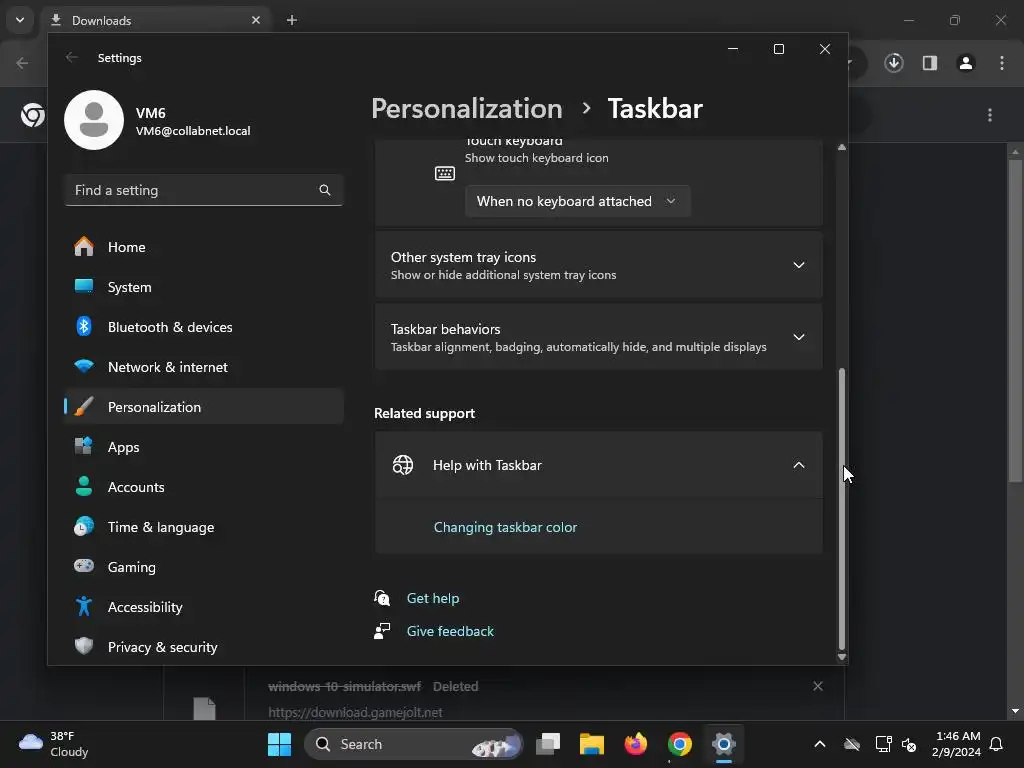Viewport: 1024px width, 768px height.
Task: Open Chrome's tab search dropdown arrow
Action: tap(20, 20)
